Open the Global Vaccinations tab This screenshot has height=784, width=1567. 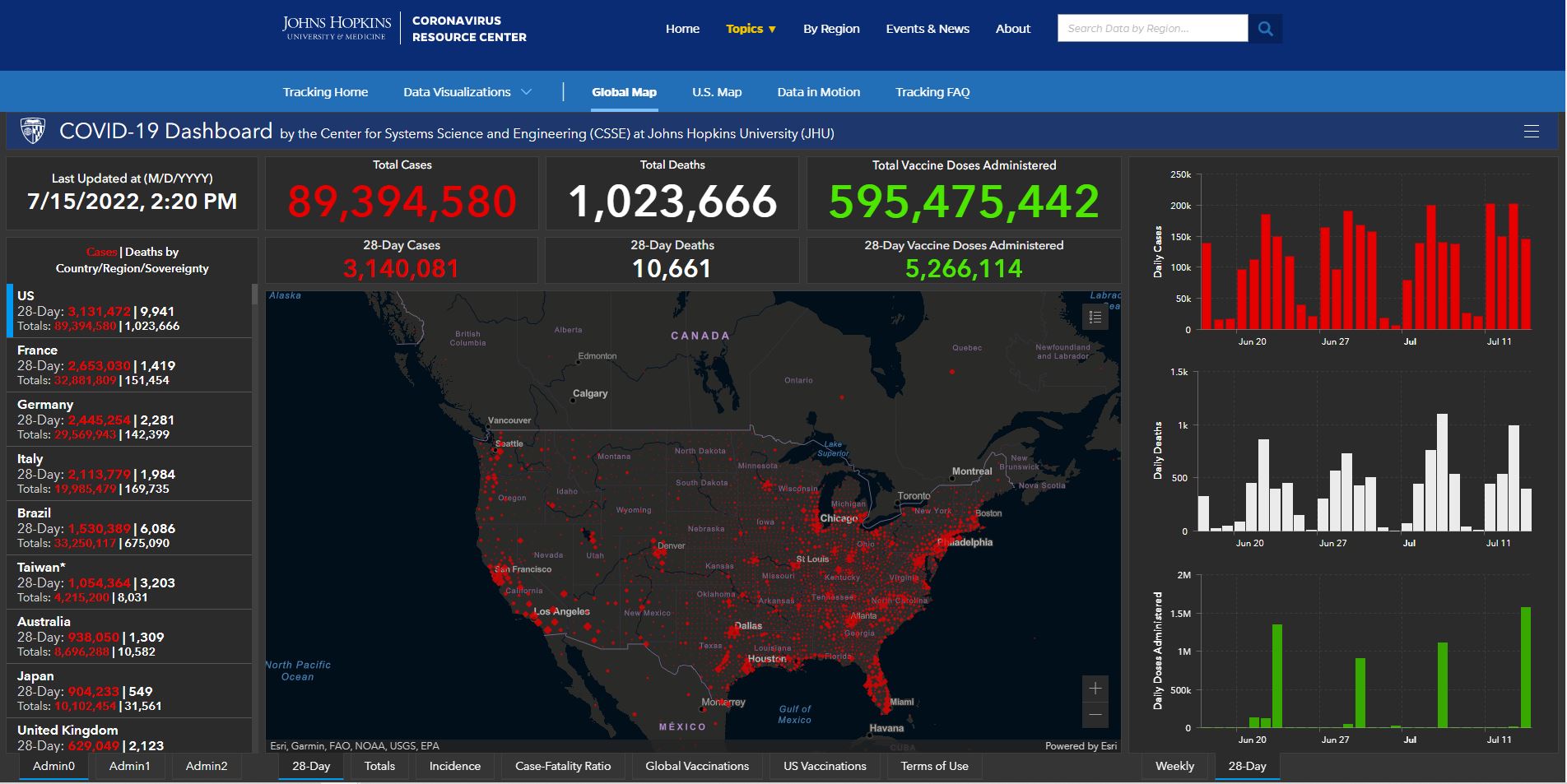click(x=697, y=766)
